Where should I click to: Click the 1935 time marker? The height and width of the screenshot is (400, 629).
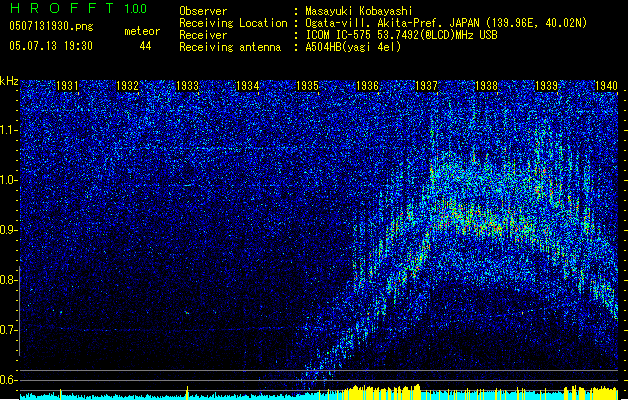click(x=307, y=86)
